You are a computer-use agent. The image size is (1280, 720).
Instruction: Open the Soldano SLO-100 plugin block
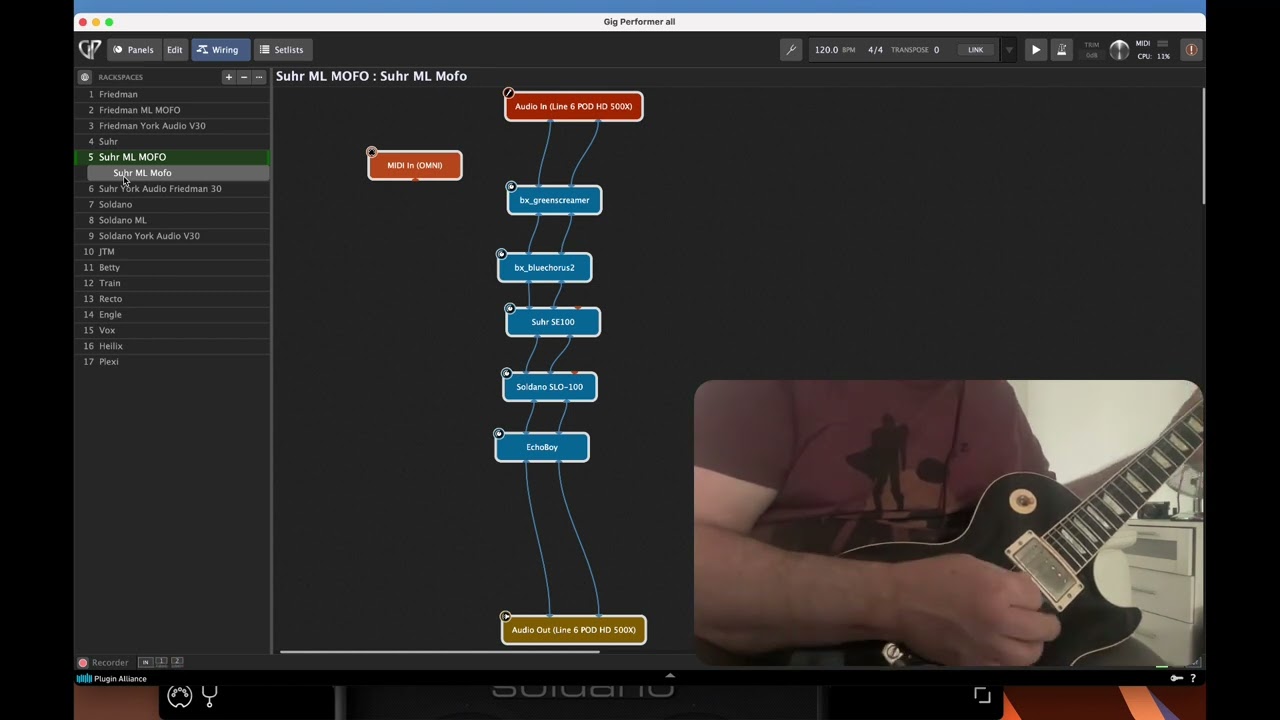tap(550, 387)
